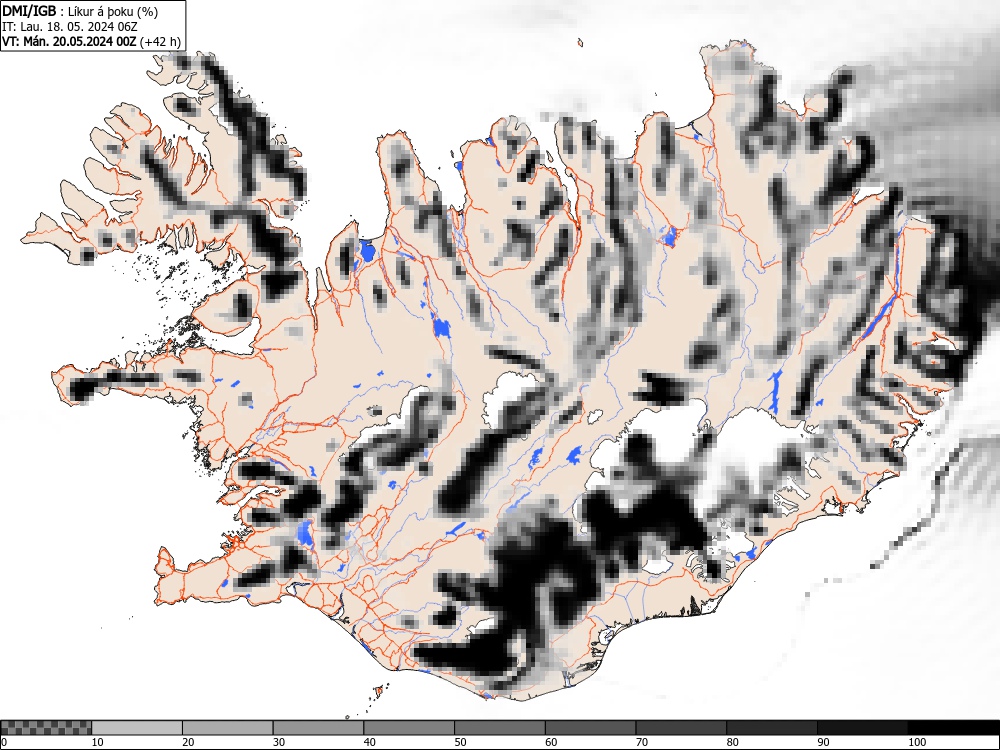Click the 20-30 percent gray legend swatch
1000x750 pixels.
click(228, 728)
